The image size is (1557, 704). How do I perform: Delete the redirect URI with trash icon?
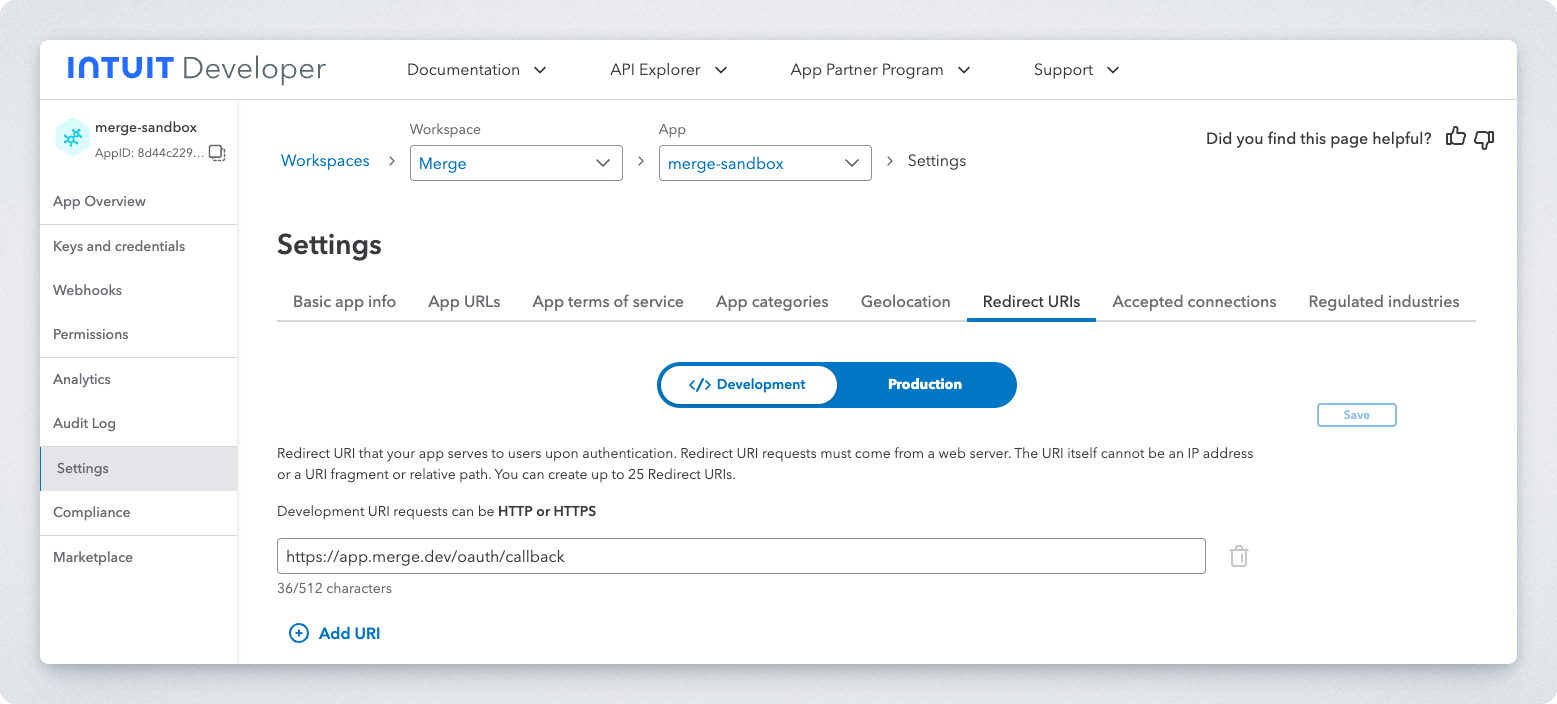click(x=1239, y=557)
